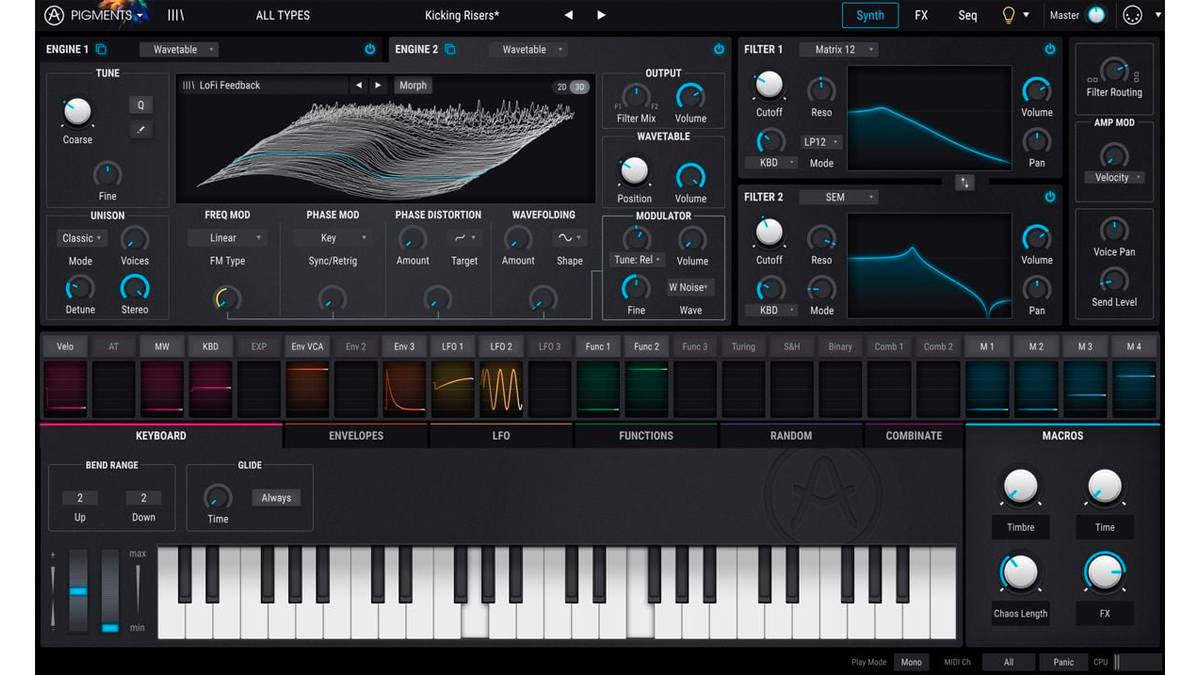The height and width of the screenshot is (675, 1200).
Task: Click the MIDI channel All button
Action: pyautogui.click(x=1008, y=662)
